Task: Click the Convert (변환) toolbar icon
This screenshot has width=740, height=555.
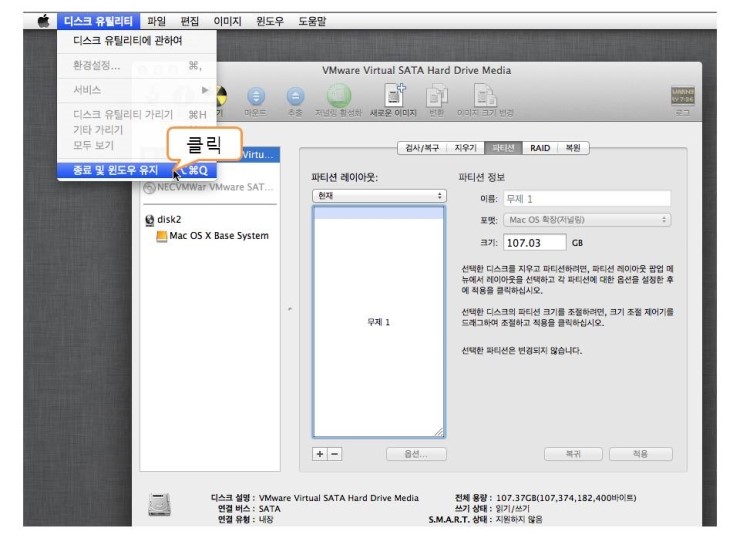Action: (x=437, y=97)
